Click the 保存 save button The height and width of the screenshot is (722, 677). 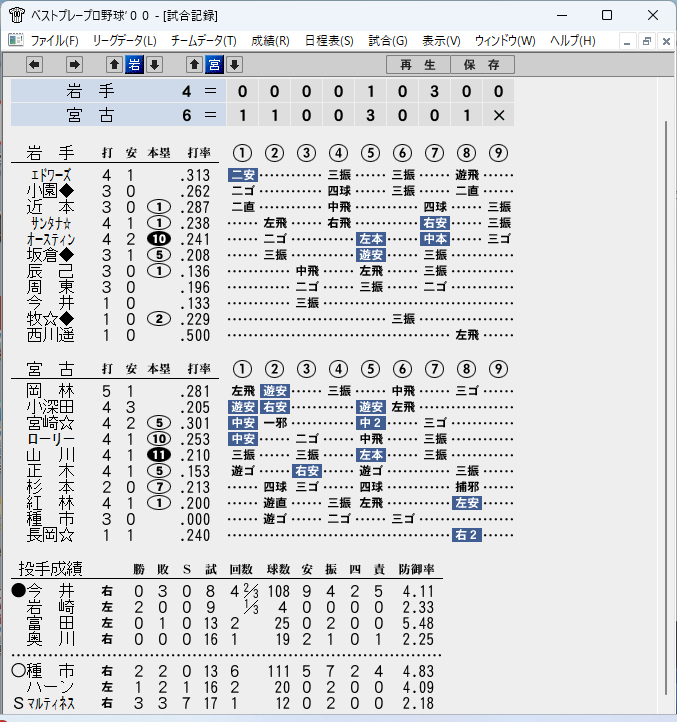click(482, 65)
